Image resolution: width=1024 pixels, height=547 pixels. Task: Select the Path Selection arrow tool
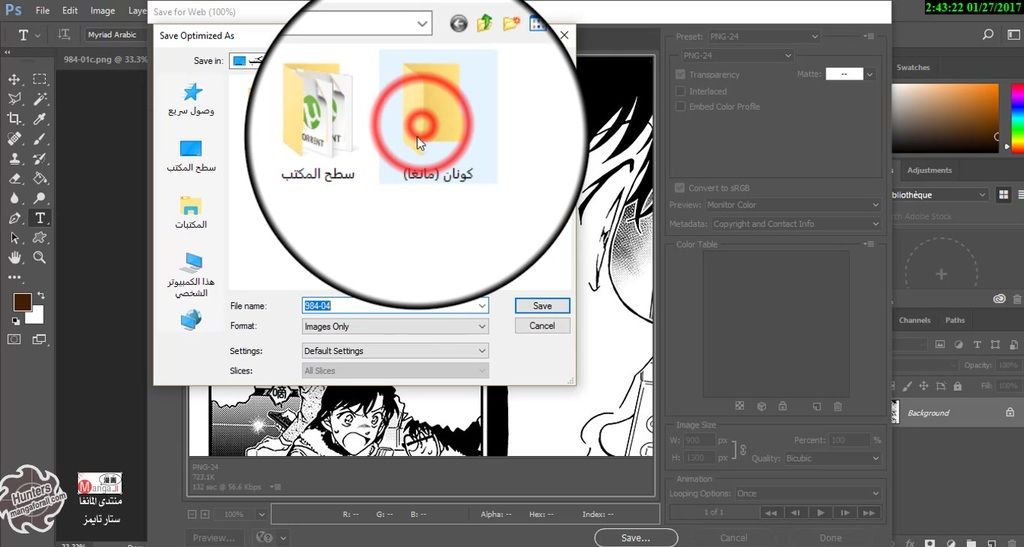[x=14, y=238]
